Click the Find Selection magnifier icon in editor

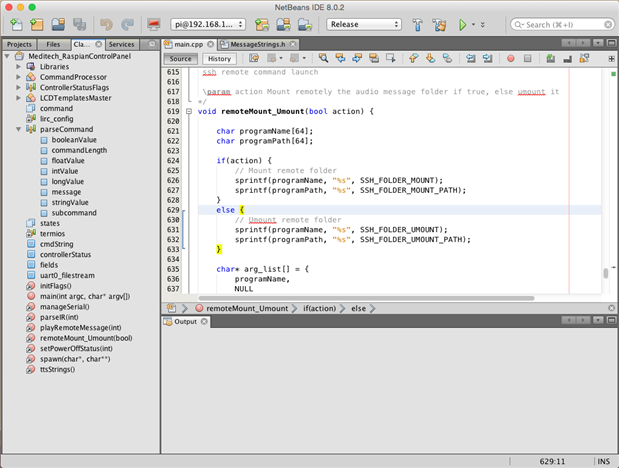325,59
